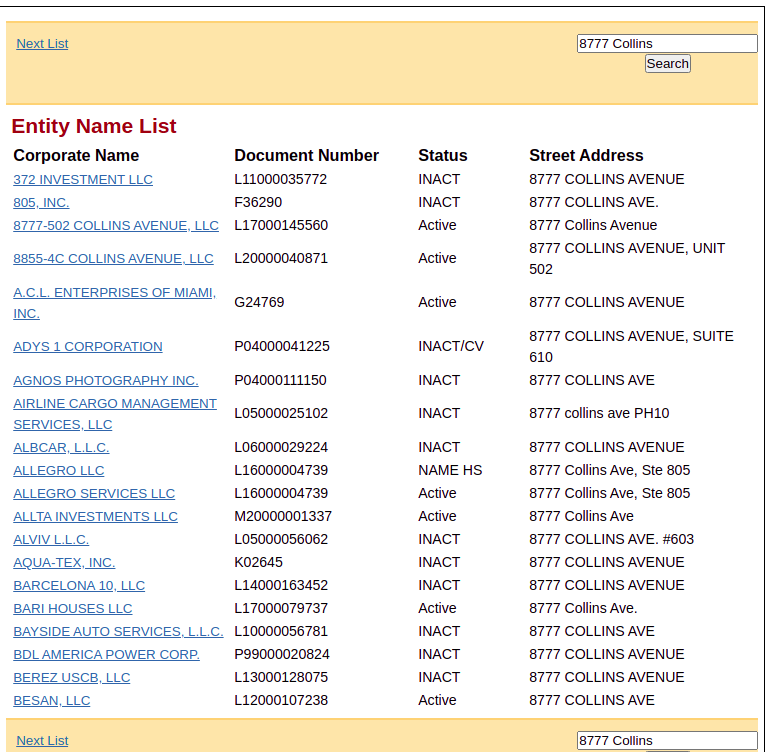766x752 pixels.
Task: Click document number L05000056062
Action: pyautogui.click(x=281, y=539)
